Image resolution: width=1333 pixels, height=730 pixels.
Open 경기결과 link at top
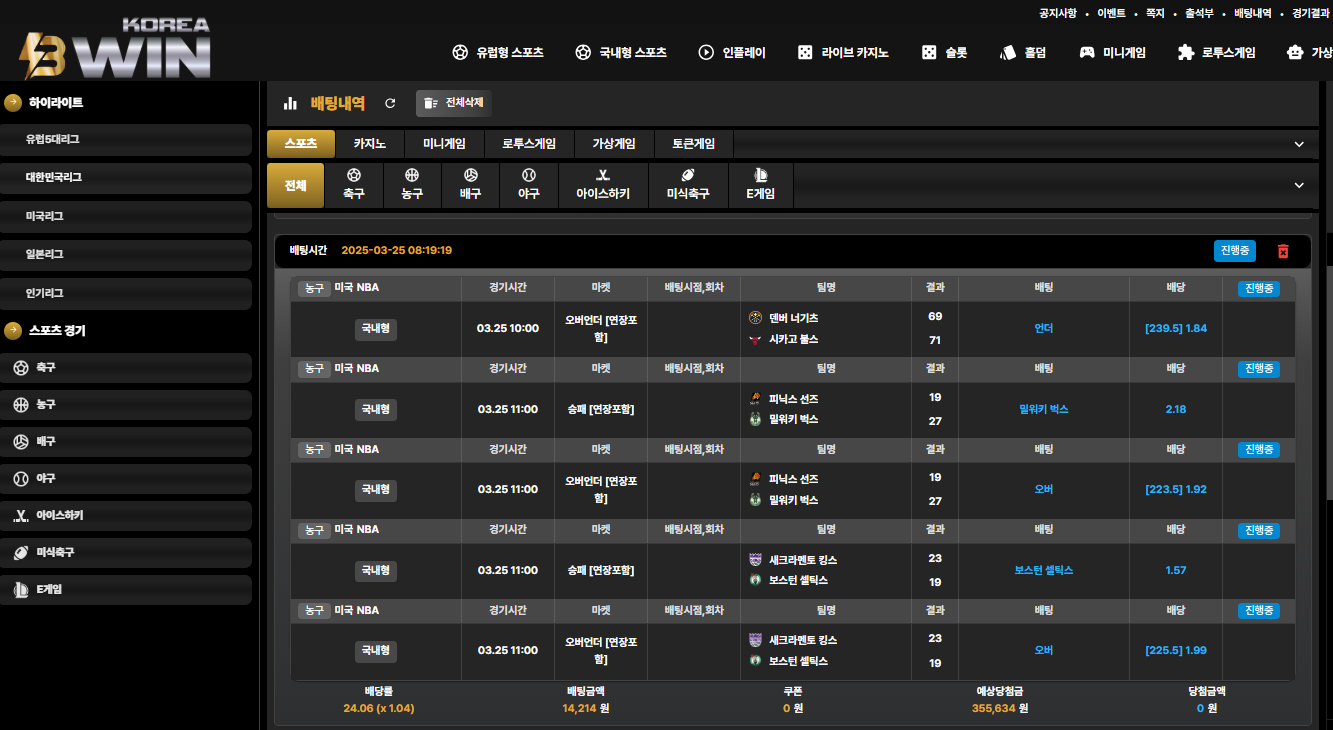pyautogui.click(x=1310, y=13)
